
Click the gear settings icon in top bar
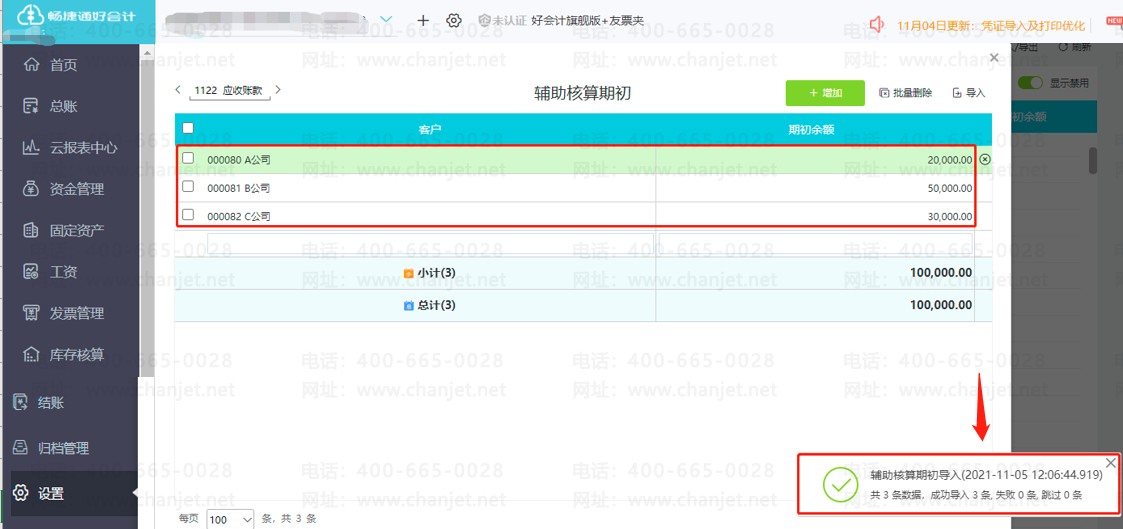(x=454, y=21)
